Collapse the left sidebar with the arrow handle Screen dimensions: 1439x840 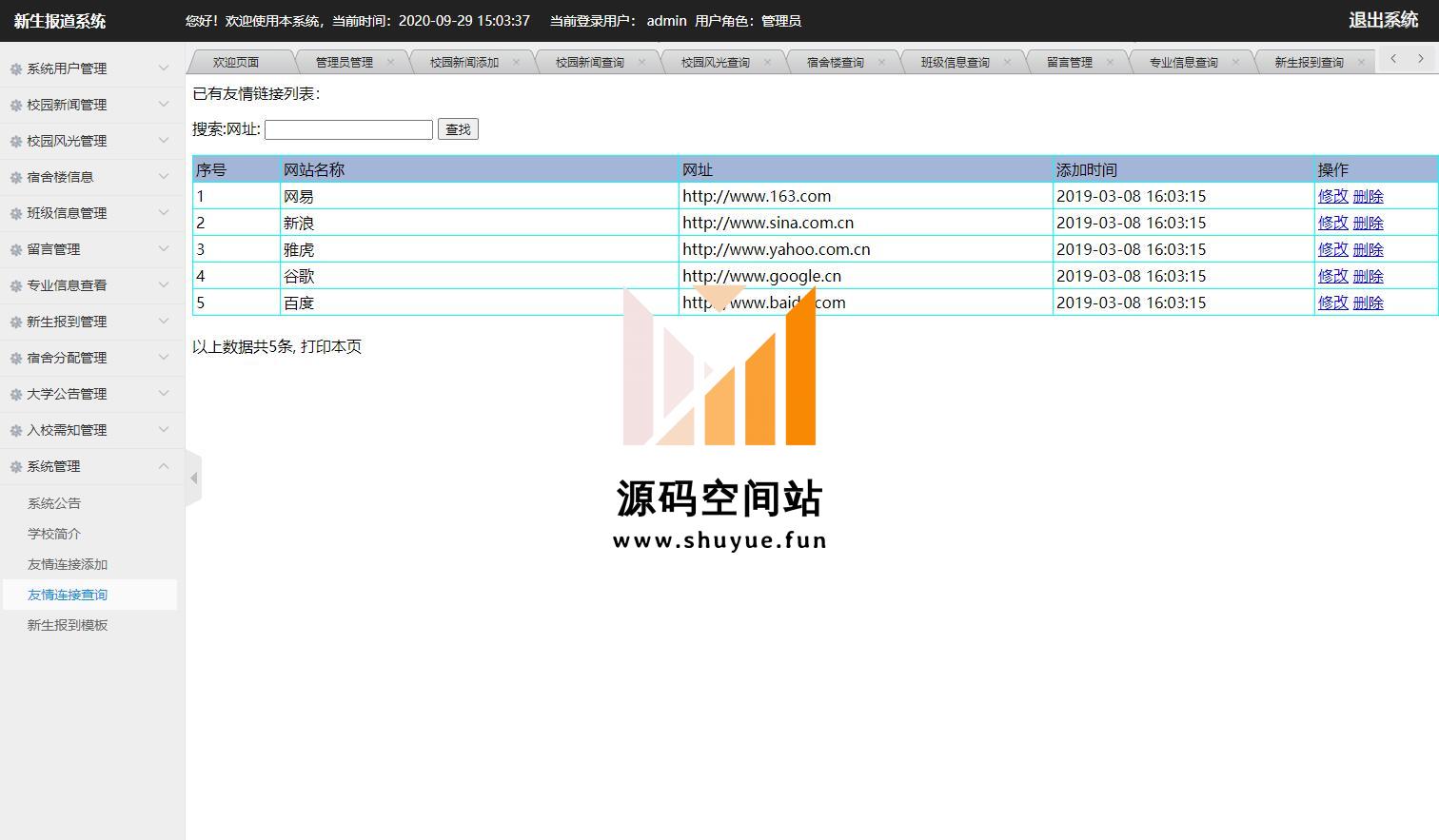[193, 478]
